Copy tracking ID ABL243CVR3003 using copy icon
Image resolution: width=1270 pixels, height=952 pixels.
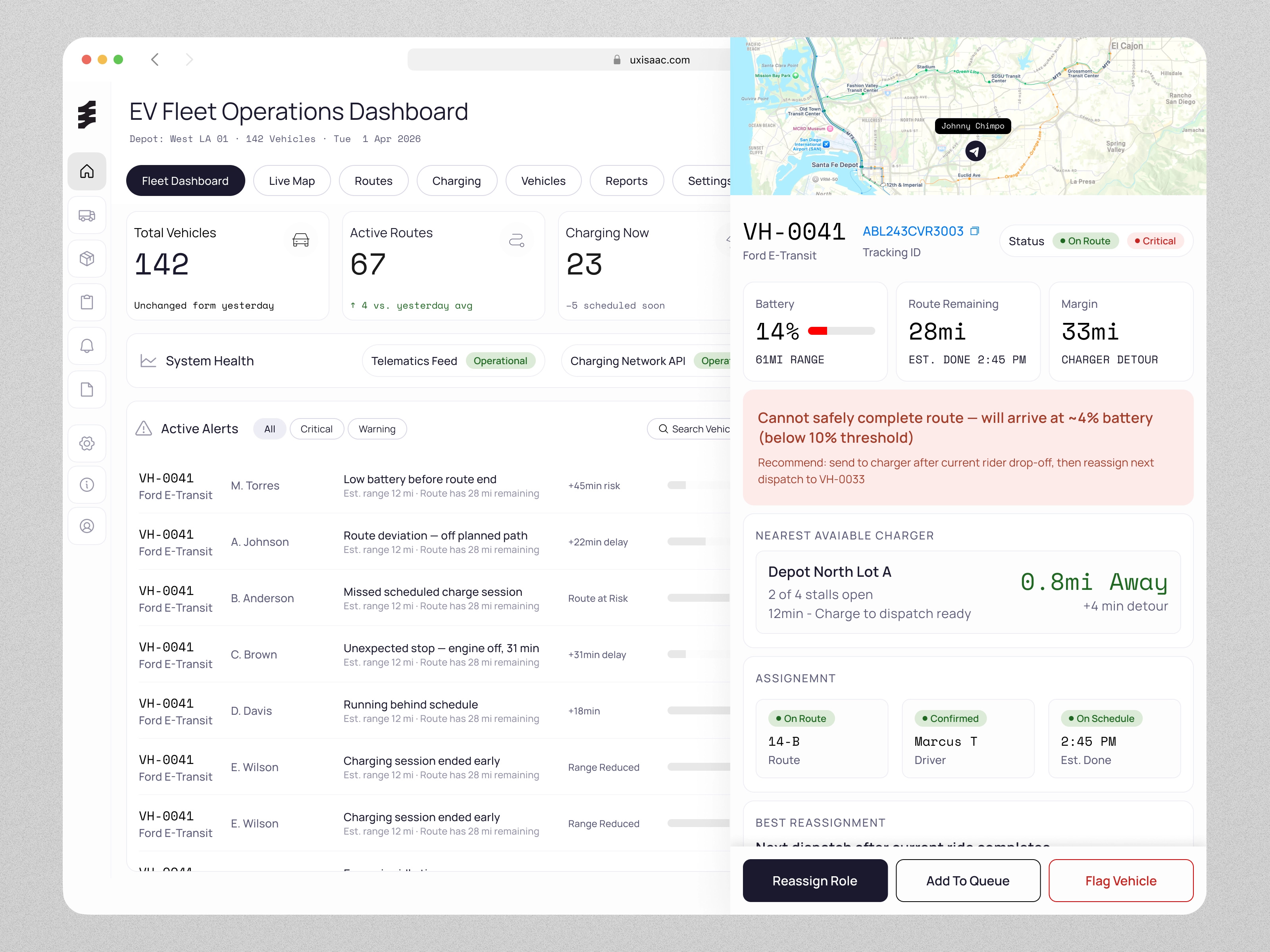[x=975, y=231]
